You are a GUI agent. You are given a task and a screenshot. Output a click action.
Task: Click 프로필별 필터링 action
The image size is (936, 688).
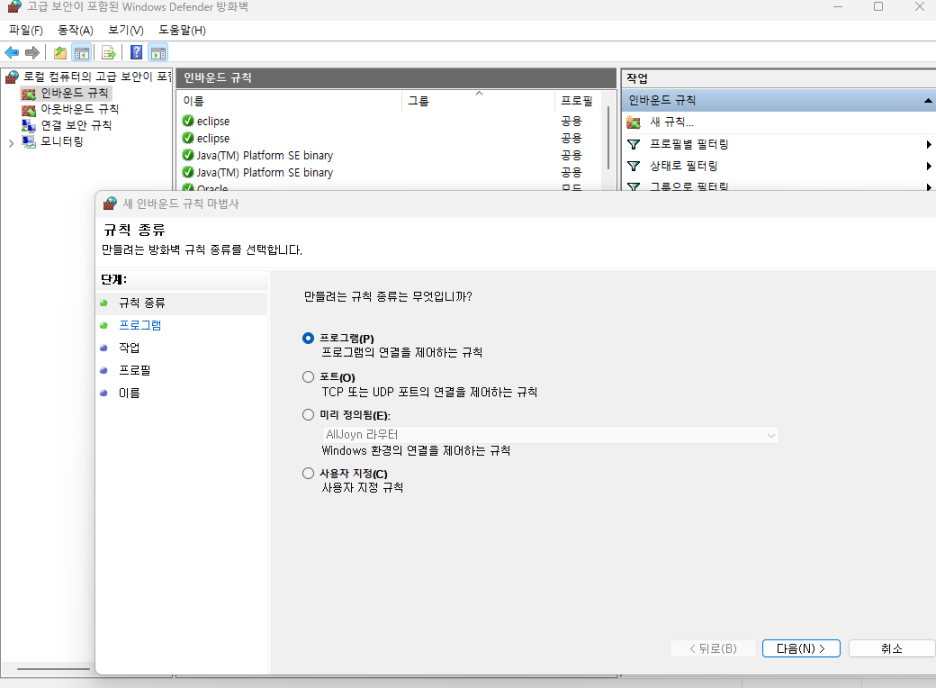(x=689, y=144)
